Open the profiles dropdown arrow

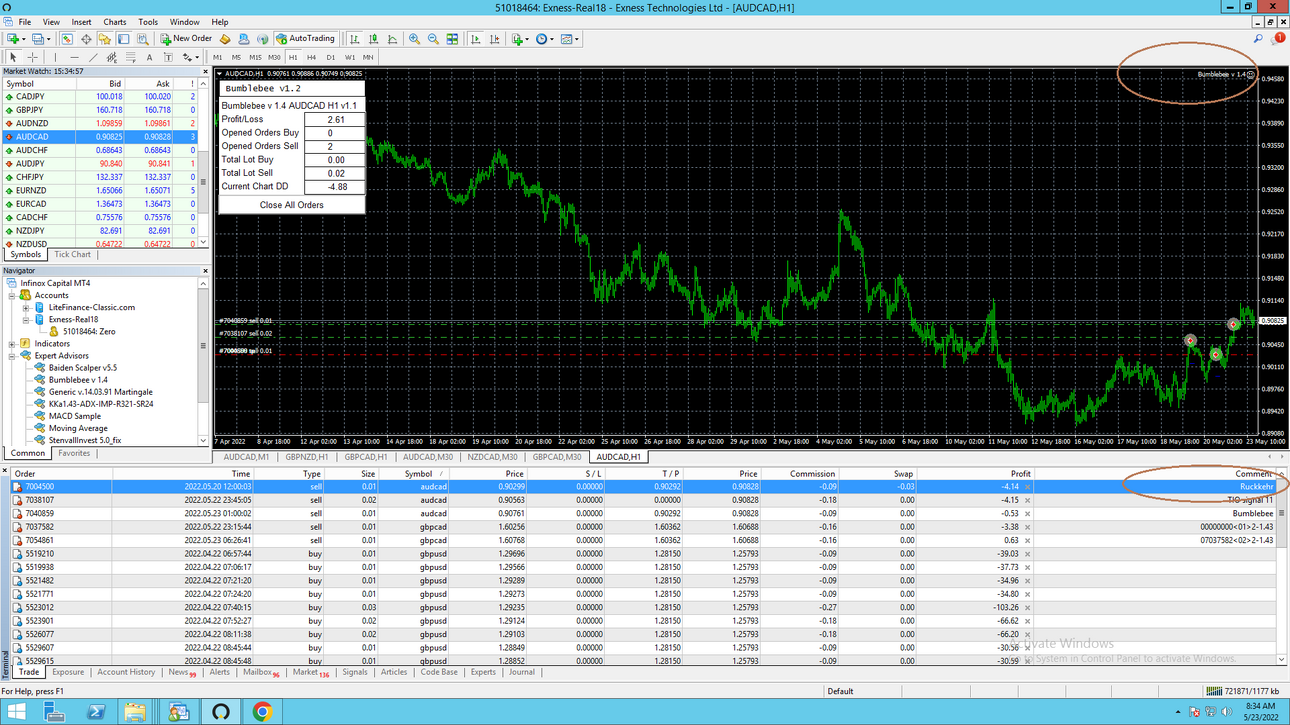(x=48, y=39)
